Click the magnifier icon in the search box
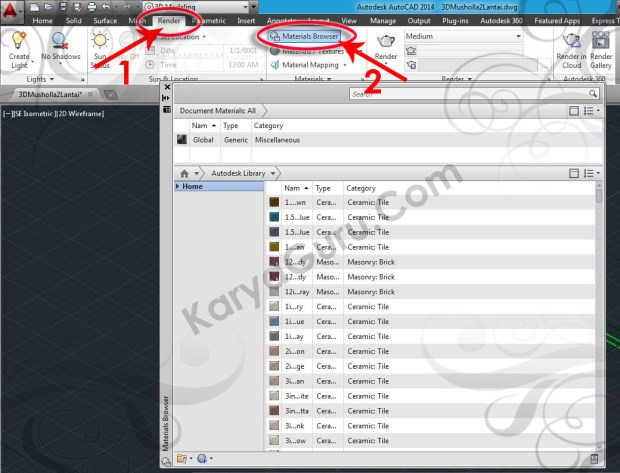 [x=592, y=93]
